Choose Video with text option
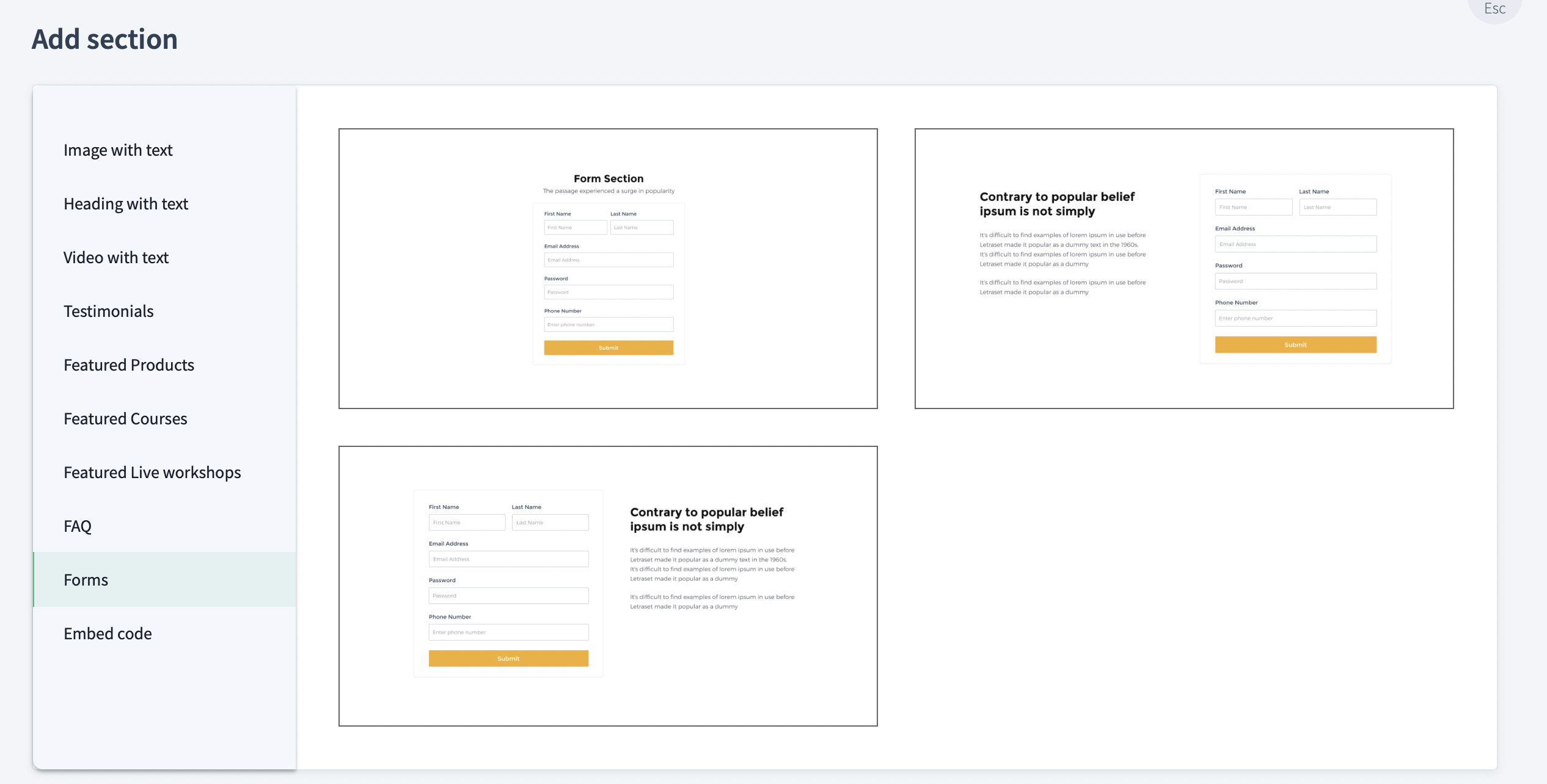This screenshot has height=784, width=1547. click(116, 258)
